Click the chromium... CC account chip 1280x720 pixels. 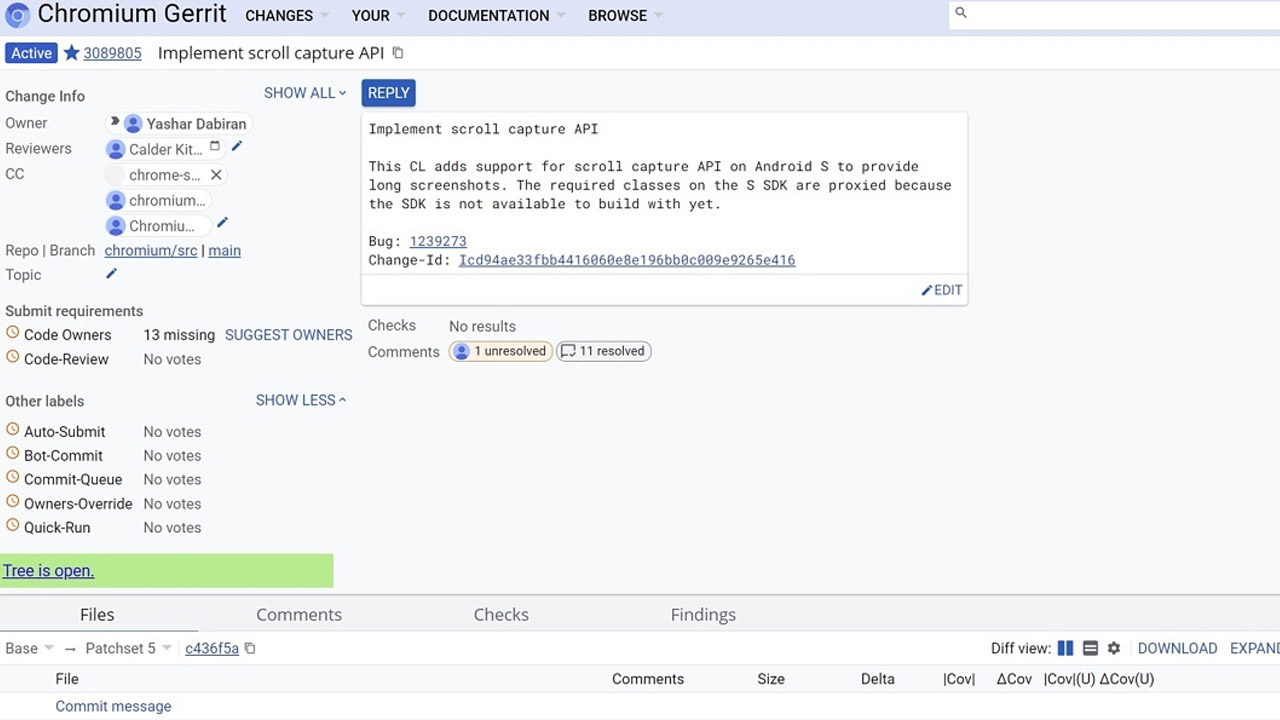(158, 200)
